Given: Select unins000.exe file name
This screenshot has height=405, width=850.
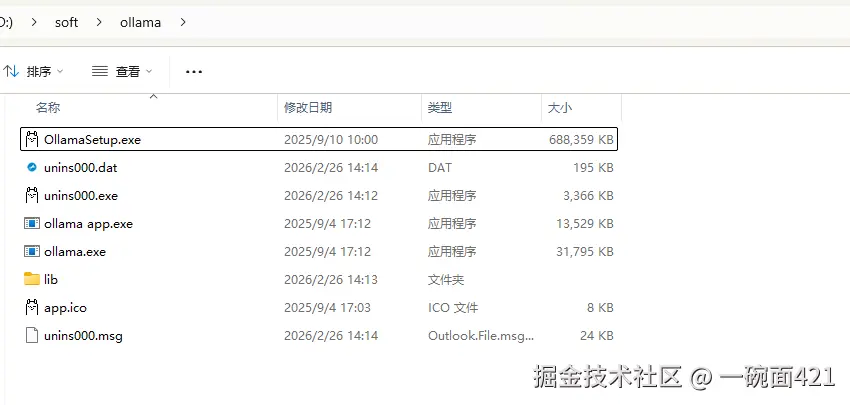Looking at the screenshot, I should [x=81, y=195].
